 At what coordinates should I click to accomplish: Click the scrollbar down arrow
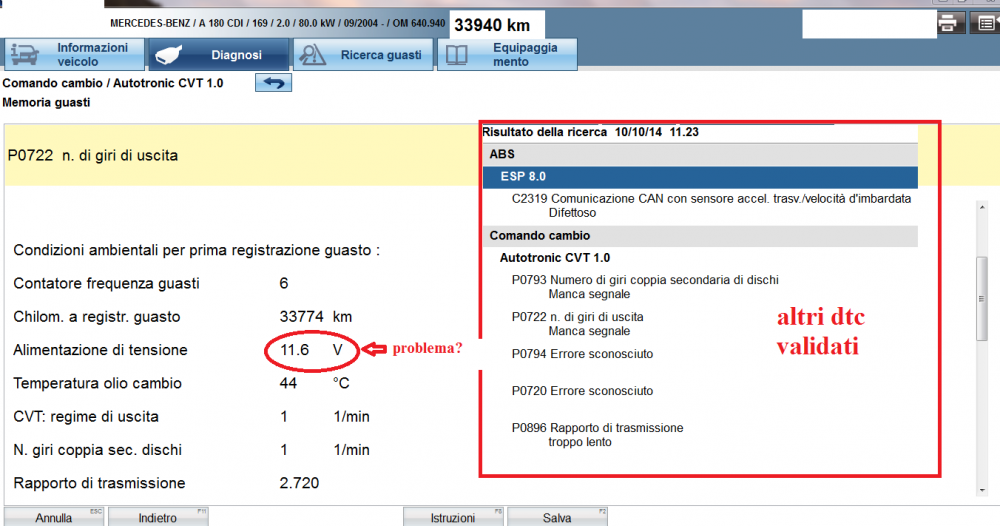tap(982, 490)
